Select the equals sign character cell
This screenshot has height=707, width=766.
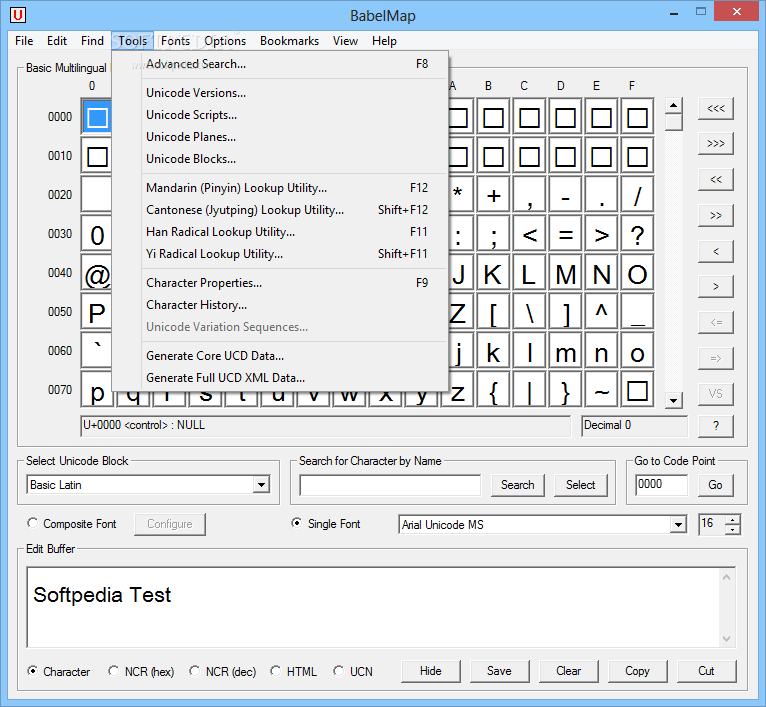tap(565, 235)
